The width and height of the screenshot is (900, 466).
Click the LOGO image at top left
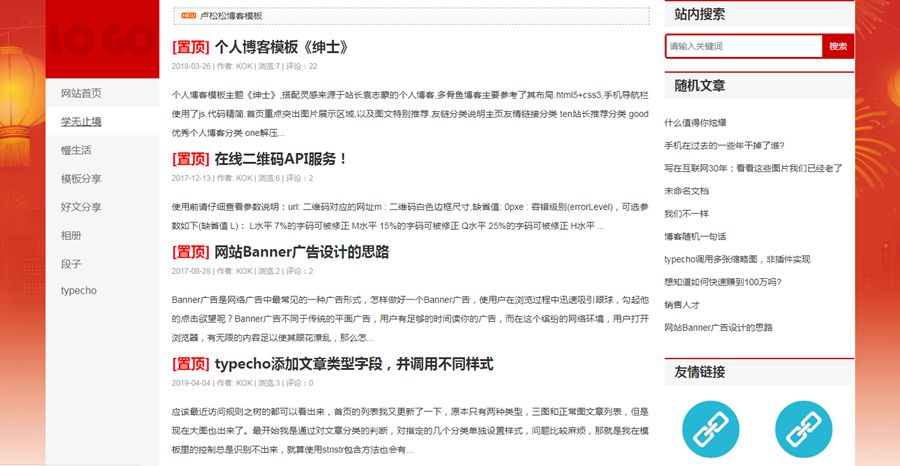[x=102, y=40]
